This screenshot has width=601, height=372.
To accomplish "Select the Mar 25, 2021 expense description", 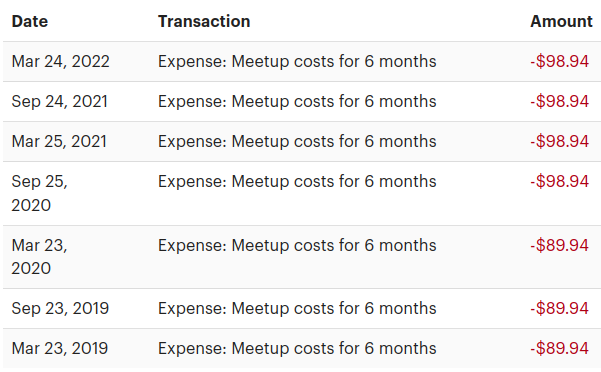I will tap(297, 141).
